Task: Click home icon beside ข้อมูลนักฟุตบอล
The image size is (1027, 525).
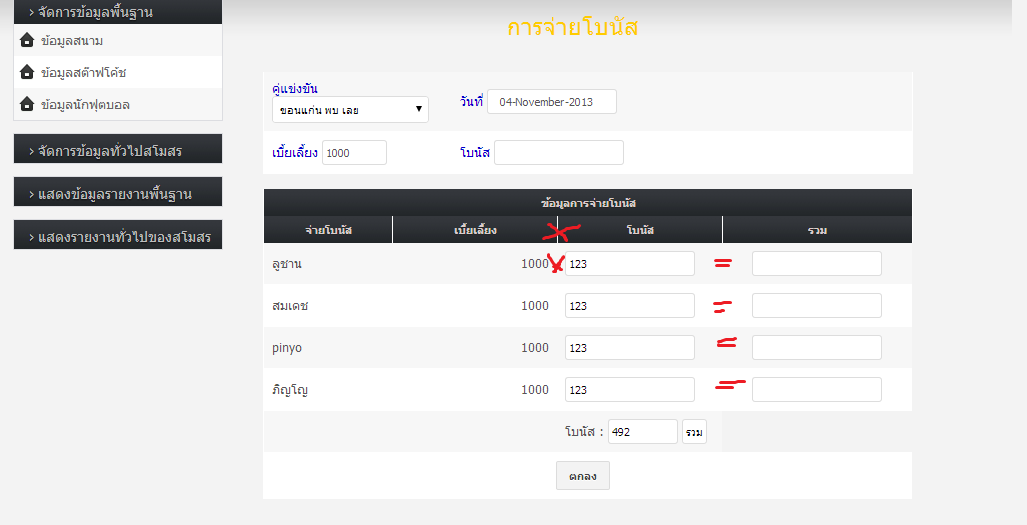Action: click(27, 104)
